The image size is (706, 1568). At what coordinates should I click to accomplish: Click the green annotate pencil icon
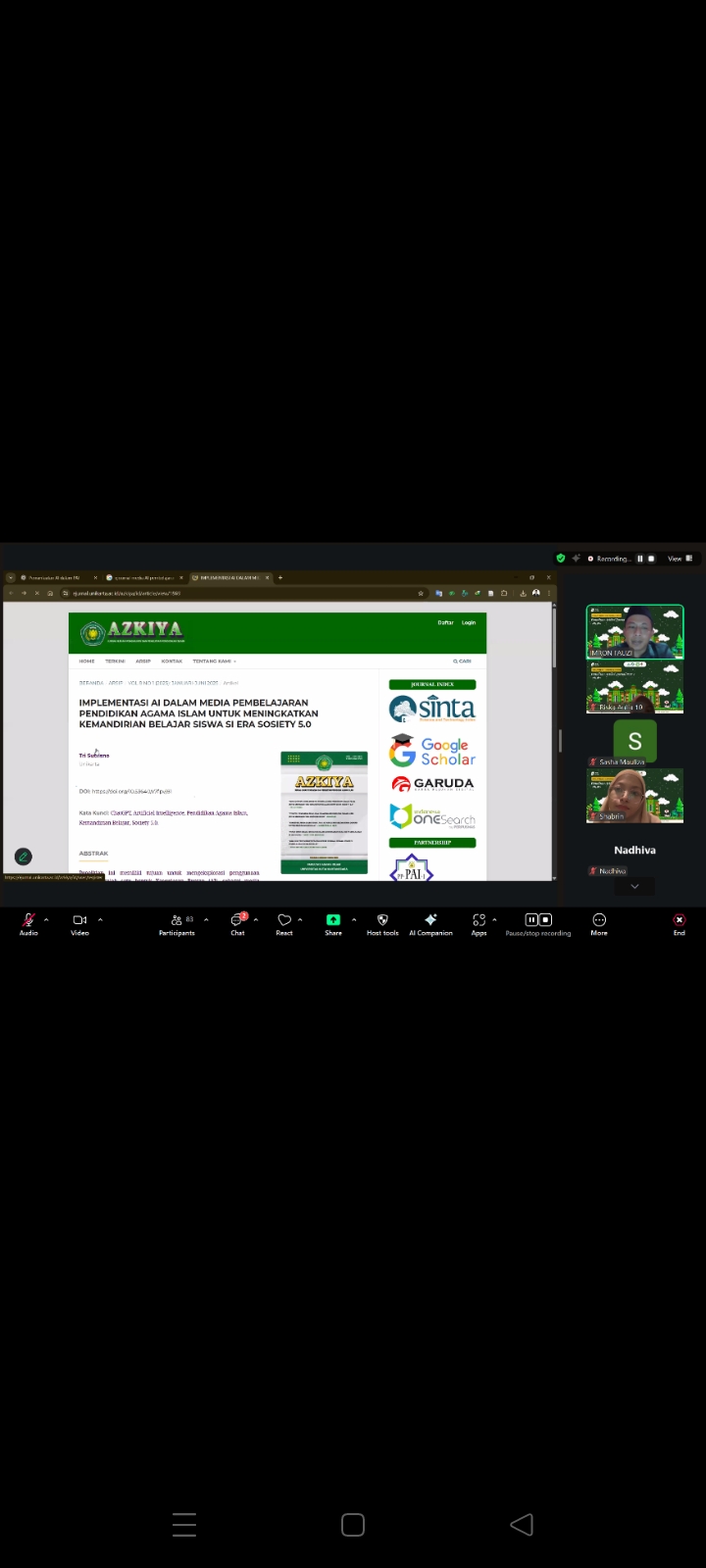(x=23, y=857)
